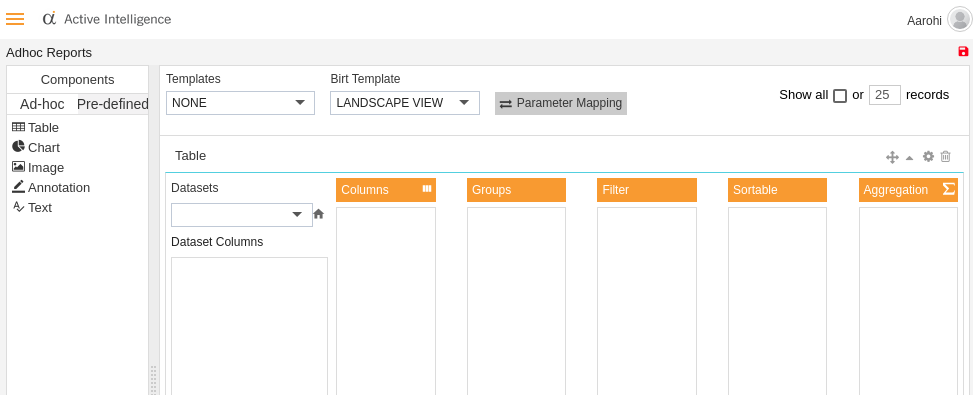The image size is (973, 395).
Task: Open Aarohi user avatar
Action: pos(959,19)
